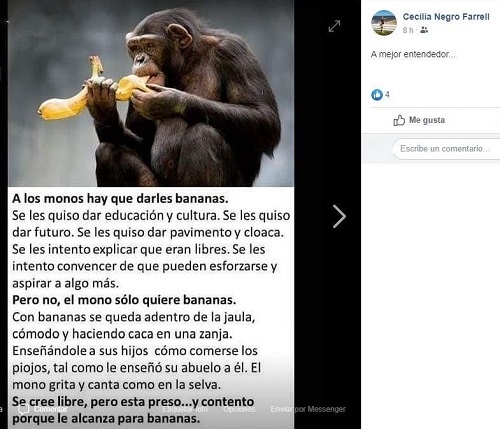This screenshot has height=429, width=500.
Task: Open the 8 h post timestamp link
Action: tap(408, 30)
